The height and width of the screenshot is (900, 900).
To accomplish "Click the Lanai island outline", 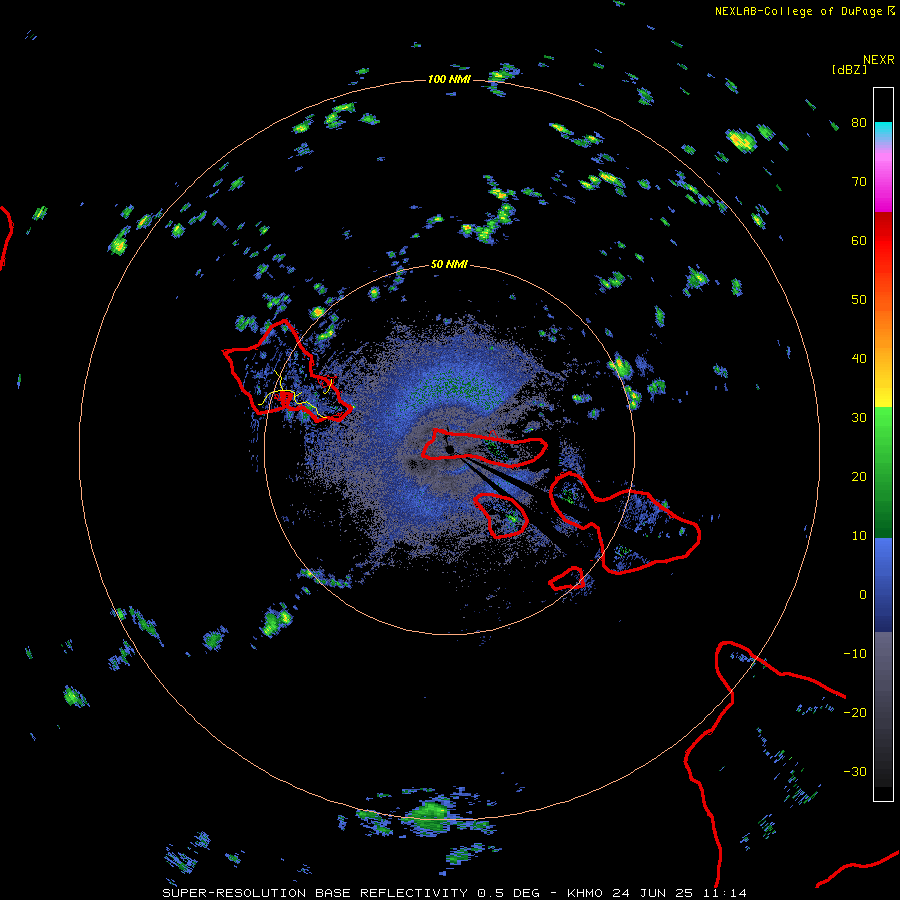I will 501,515.
